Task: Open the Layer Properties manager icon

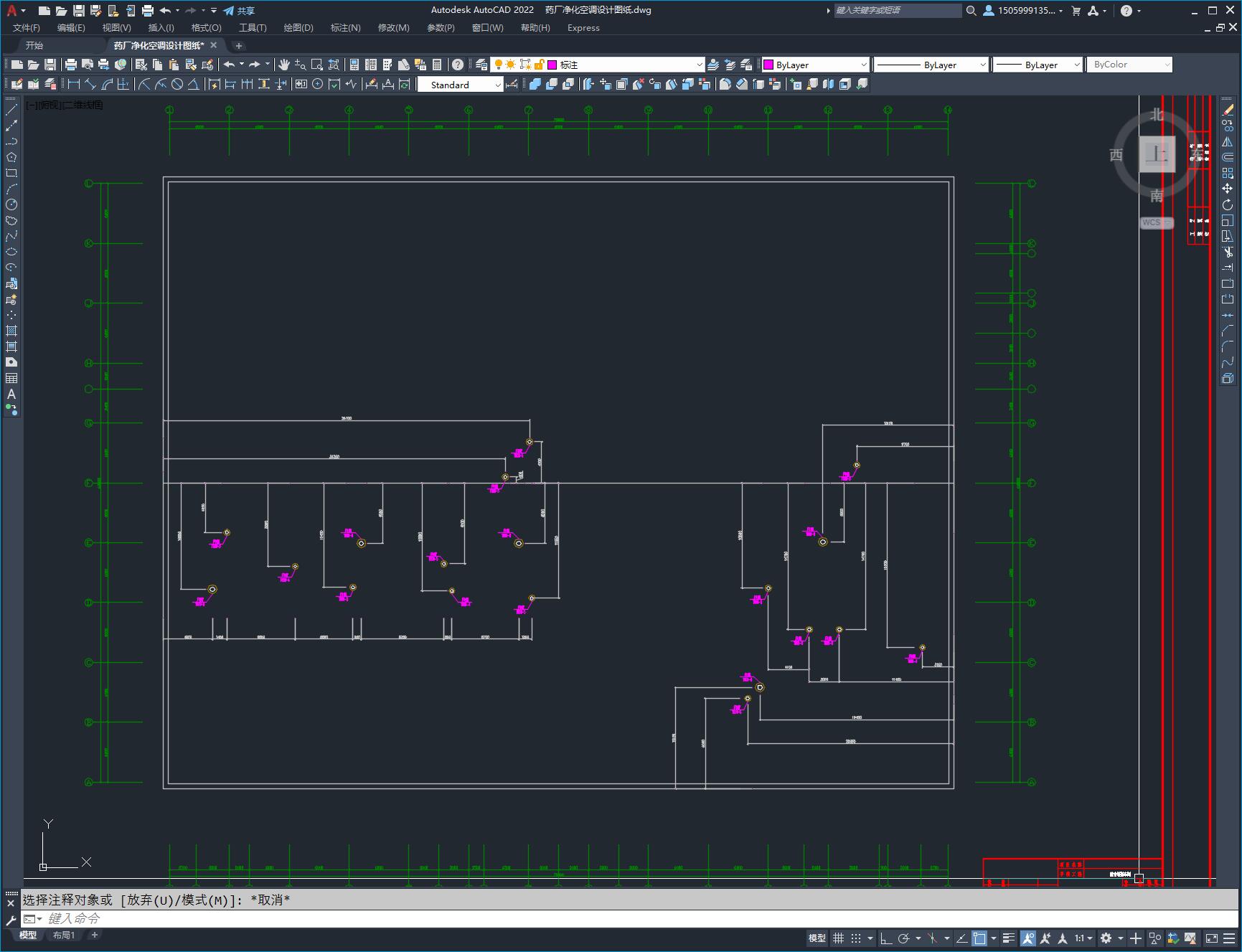Action: point(481,65)
